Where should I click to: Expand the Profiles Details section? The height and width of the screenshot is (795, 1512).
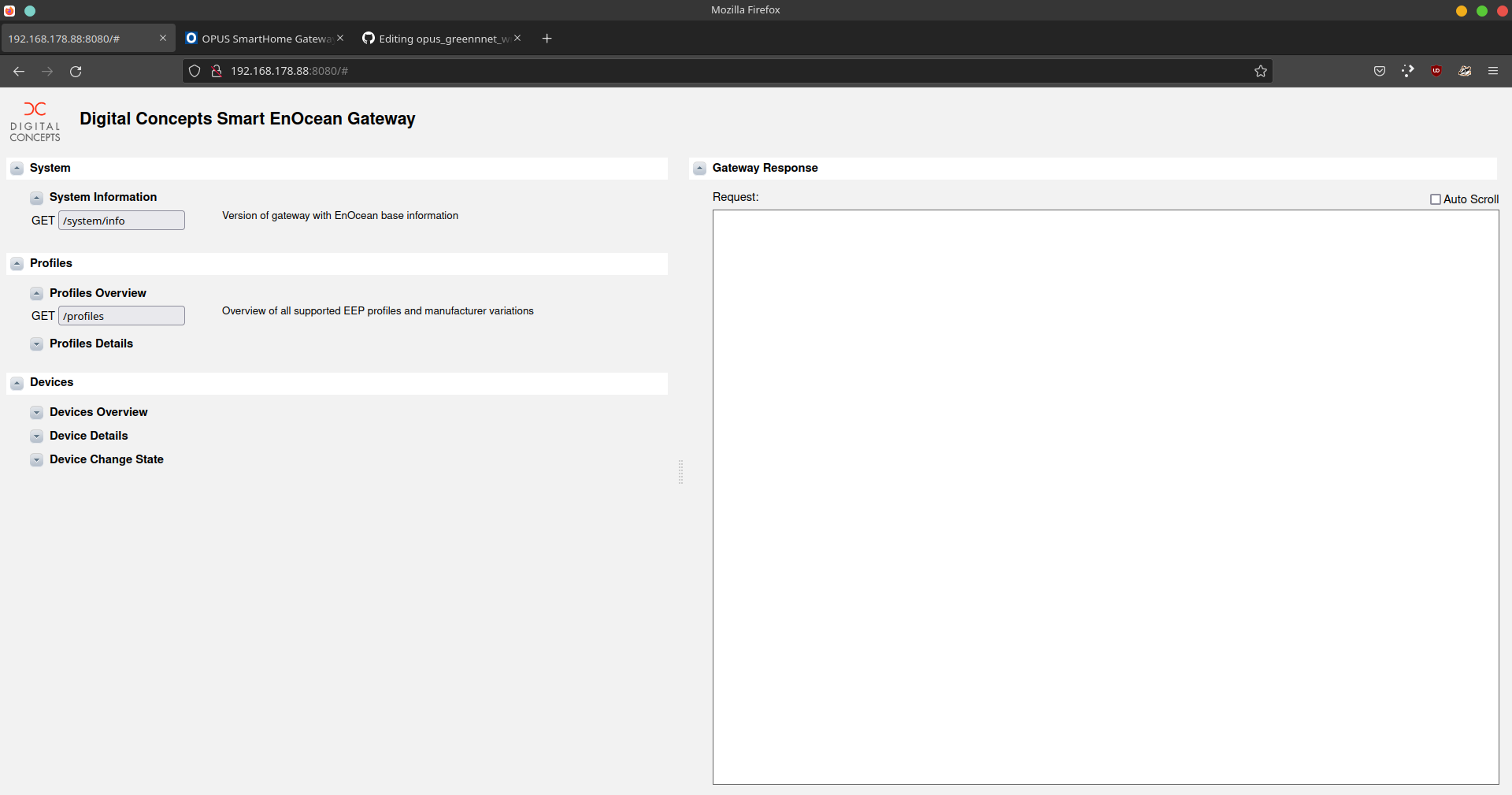click(37, 344)
